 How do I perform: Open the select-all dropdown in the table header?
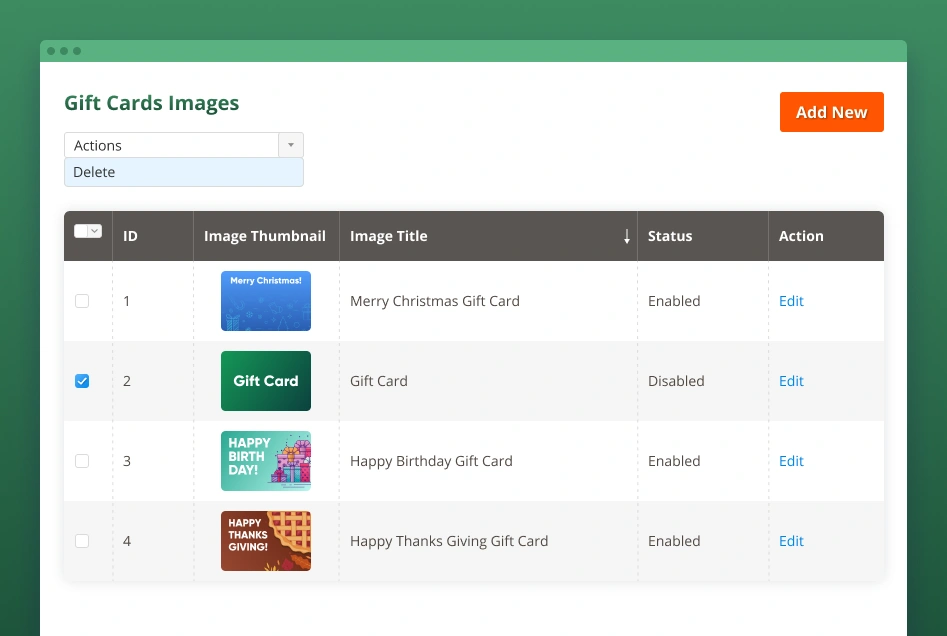[x=88, y=230]
